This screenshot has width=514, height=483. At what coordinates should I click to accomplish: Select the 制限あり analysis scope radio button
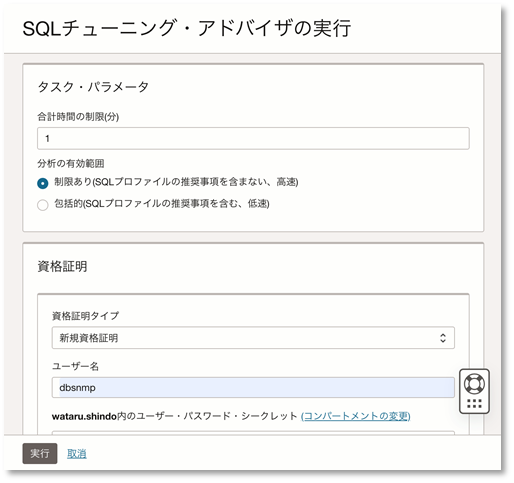43,183
